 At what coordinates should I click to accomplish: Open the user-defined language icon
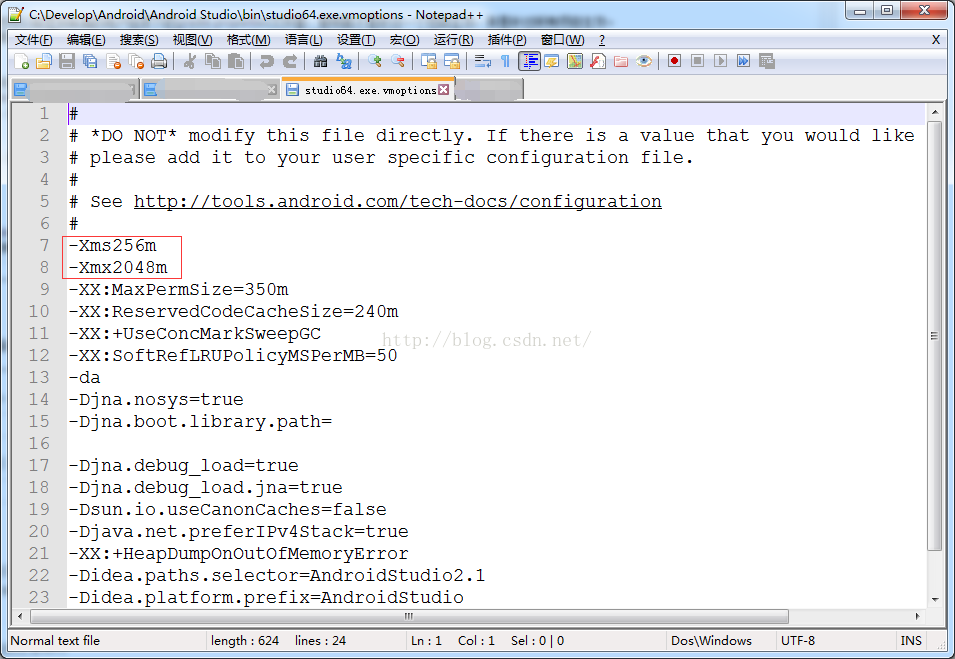click(x=552, y=61)
